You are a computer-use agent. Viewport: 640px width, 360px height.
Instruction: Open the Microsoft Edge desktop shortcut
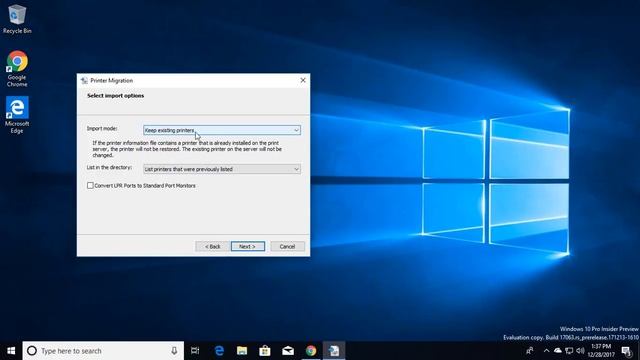(x=17, y=115)
